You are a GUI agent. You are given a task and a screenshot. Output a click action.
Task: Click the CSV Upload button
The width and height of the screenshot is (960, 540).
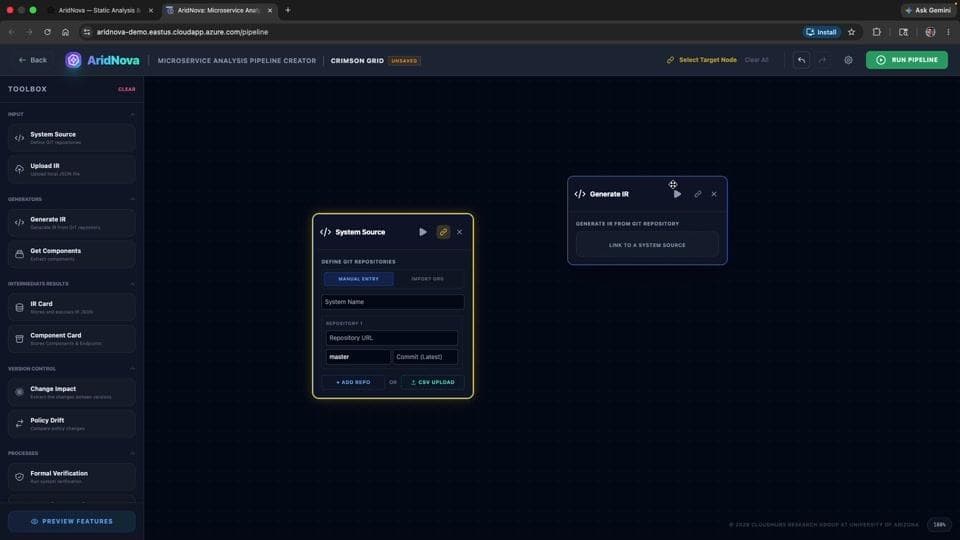click(x=432, y=382)
